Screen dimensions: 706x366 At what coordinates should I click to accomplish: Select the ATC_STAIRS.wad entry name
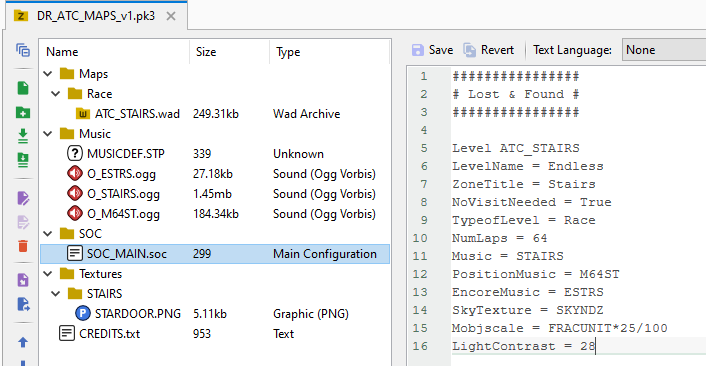click(x=137, y=114)
